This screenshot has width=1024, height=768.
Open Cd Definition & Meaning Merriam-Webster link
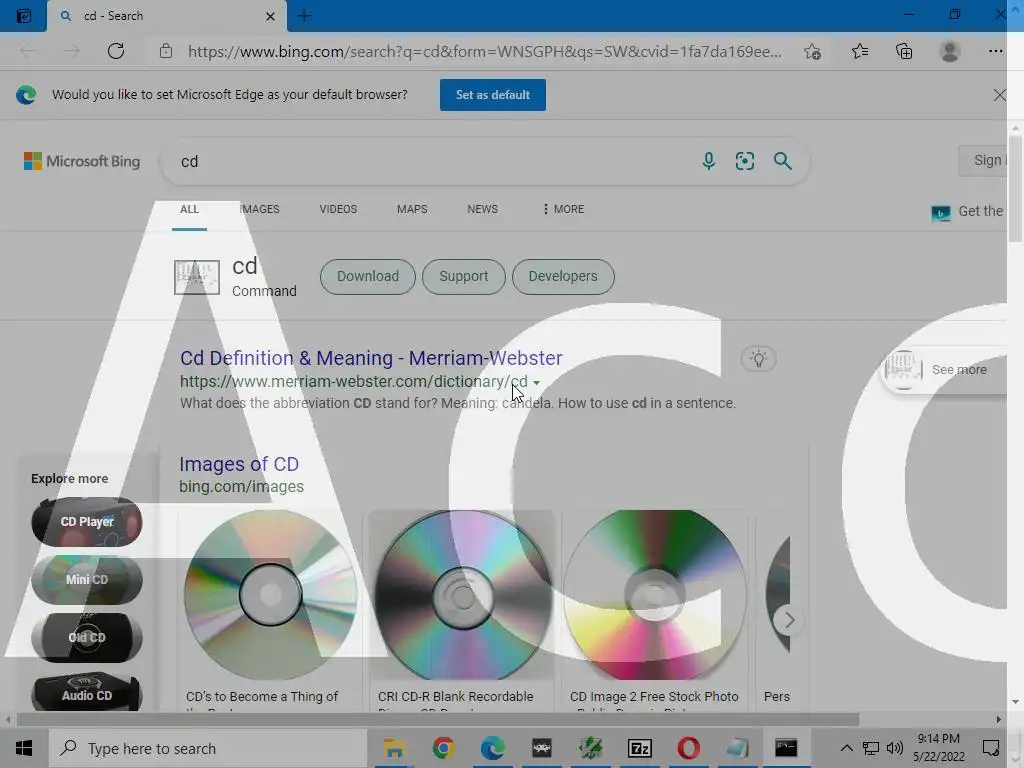371,359
